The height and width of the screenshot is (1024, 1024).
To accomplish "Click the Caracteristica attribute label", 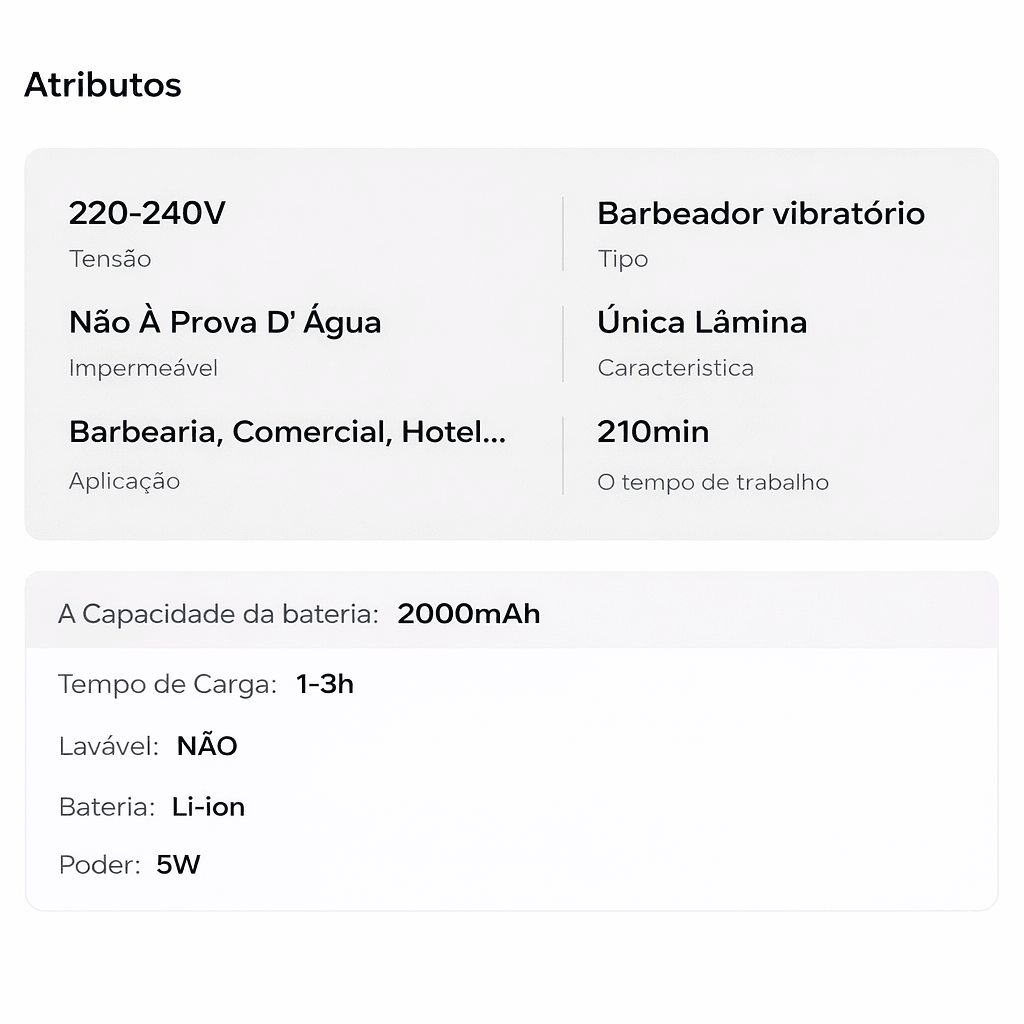I will (676, 368).
